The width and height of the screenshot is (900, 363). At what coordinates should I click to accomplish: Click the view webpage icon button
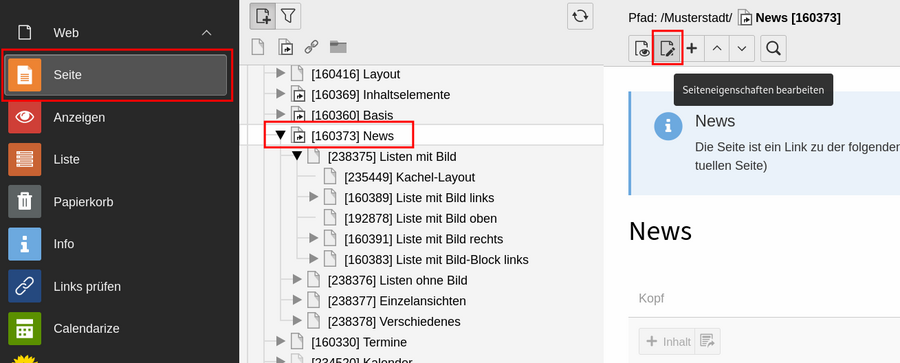click(x=642, y=48)
